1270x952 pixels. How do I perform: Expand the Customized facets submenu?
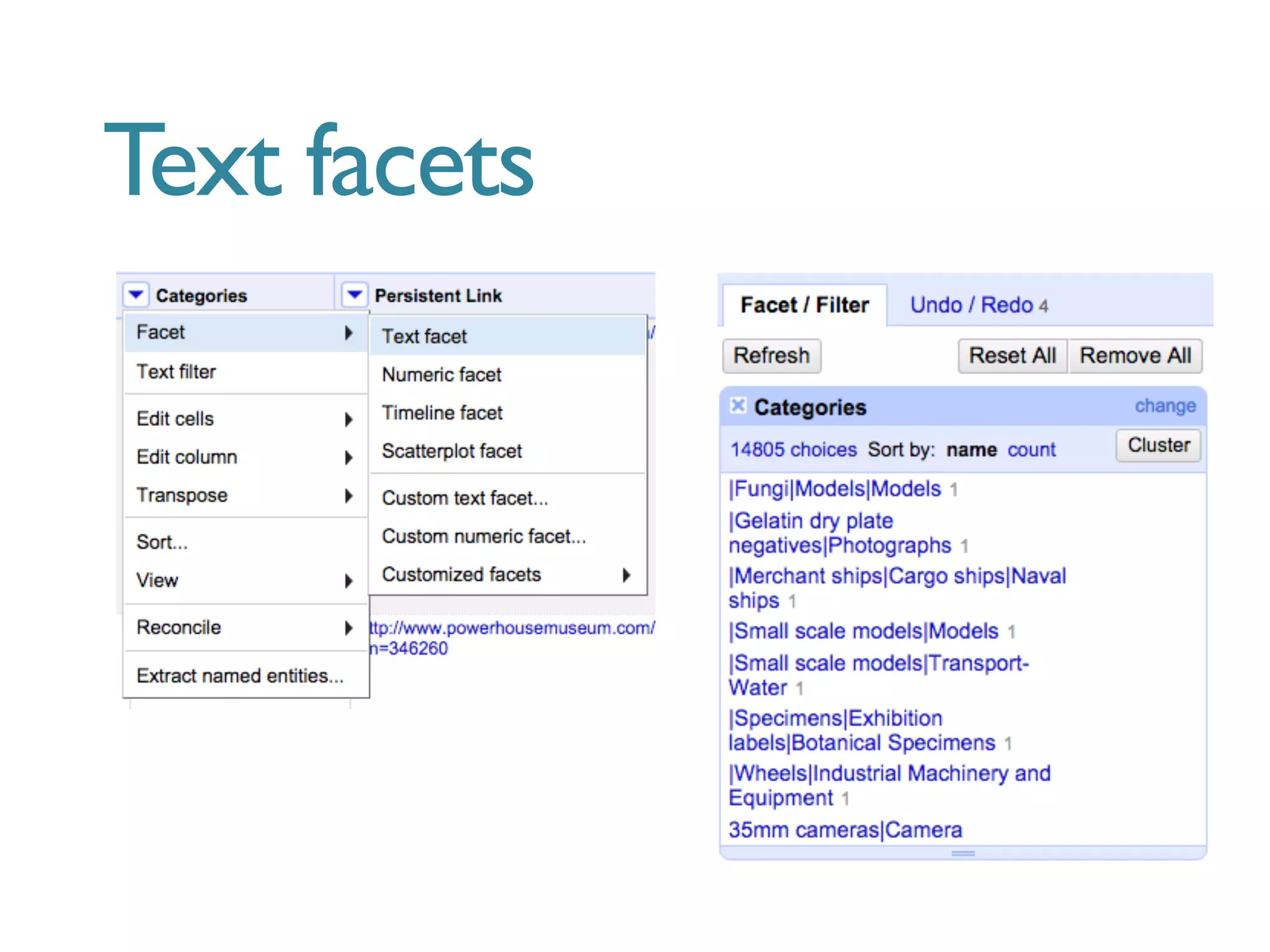pyautogui.click(x=508, y=575)
